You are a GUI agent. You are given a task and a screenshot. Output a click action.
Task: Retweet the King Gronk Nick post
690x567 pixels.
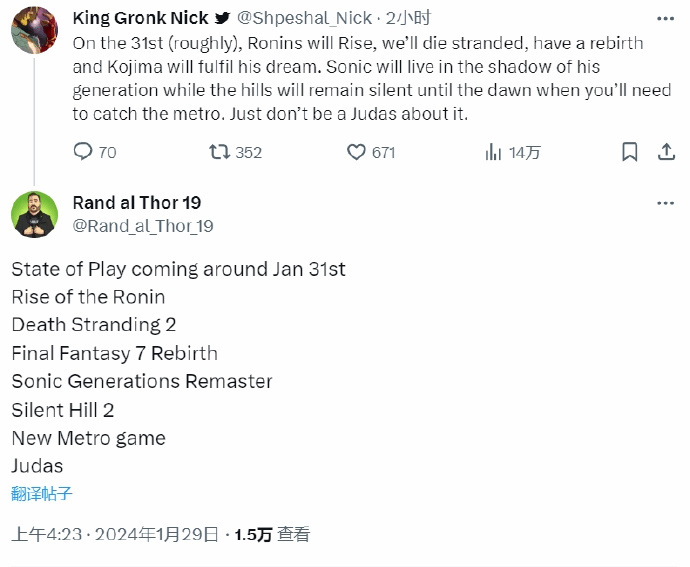tap(219, 152)
